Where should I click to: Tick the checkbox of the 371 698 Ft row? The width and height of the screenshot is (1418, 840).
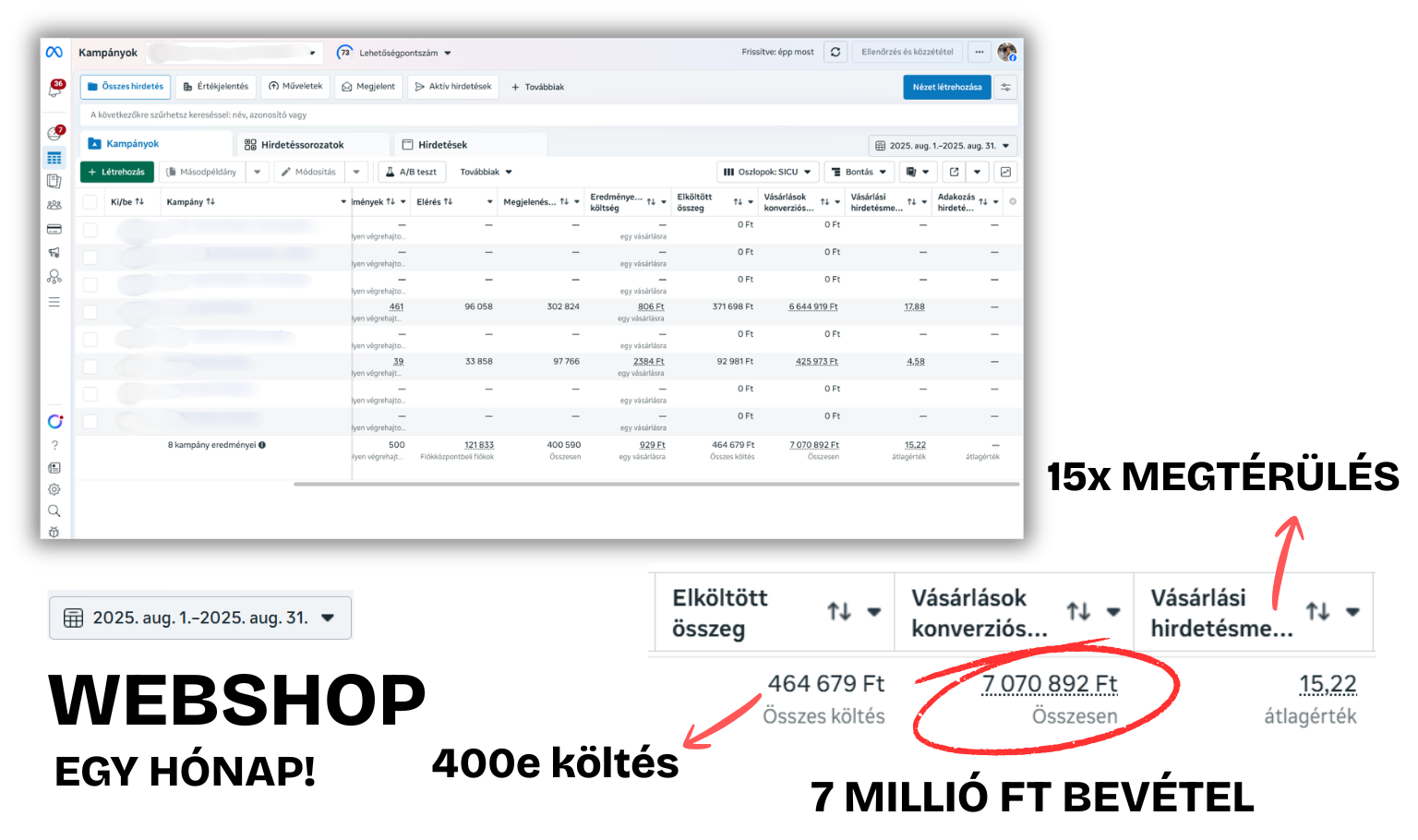click(90, 312)
